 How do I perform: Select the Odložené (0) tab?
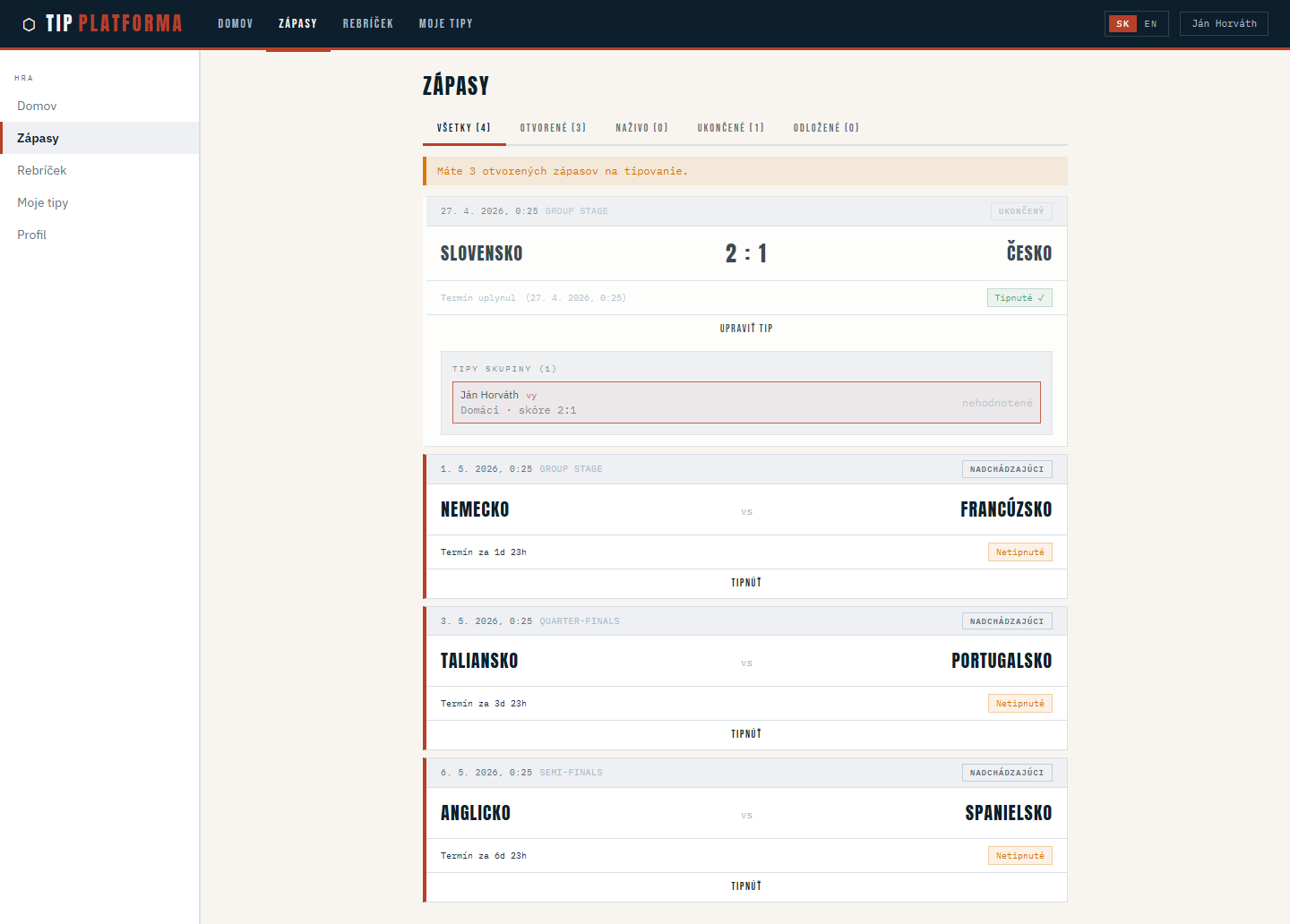[825, 128]
